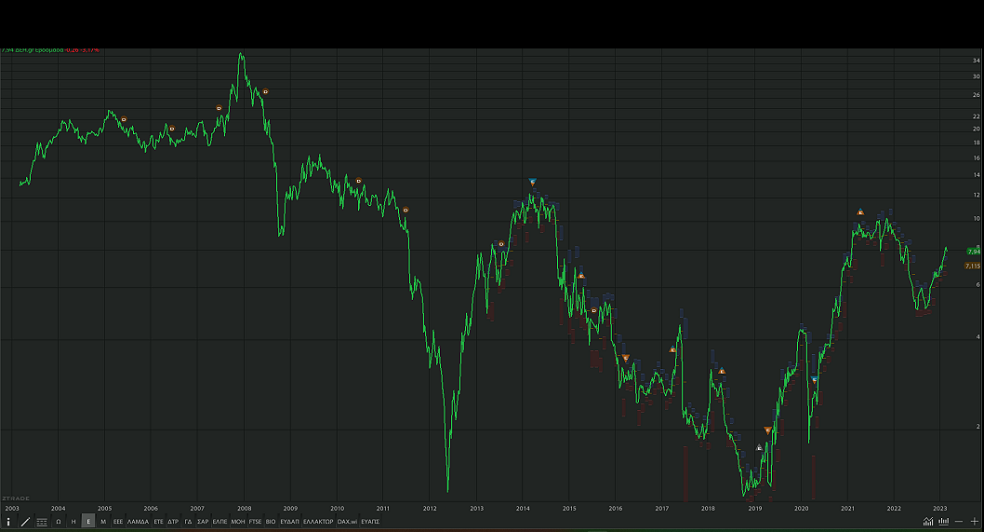The image size is (984, 532).
Task: Click the orange event marker in 2005
Action: coord(124,119)
